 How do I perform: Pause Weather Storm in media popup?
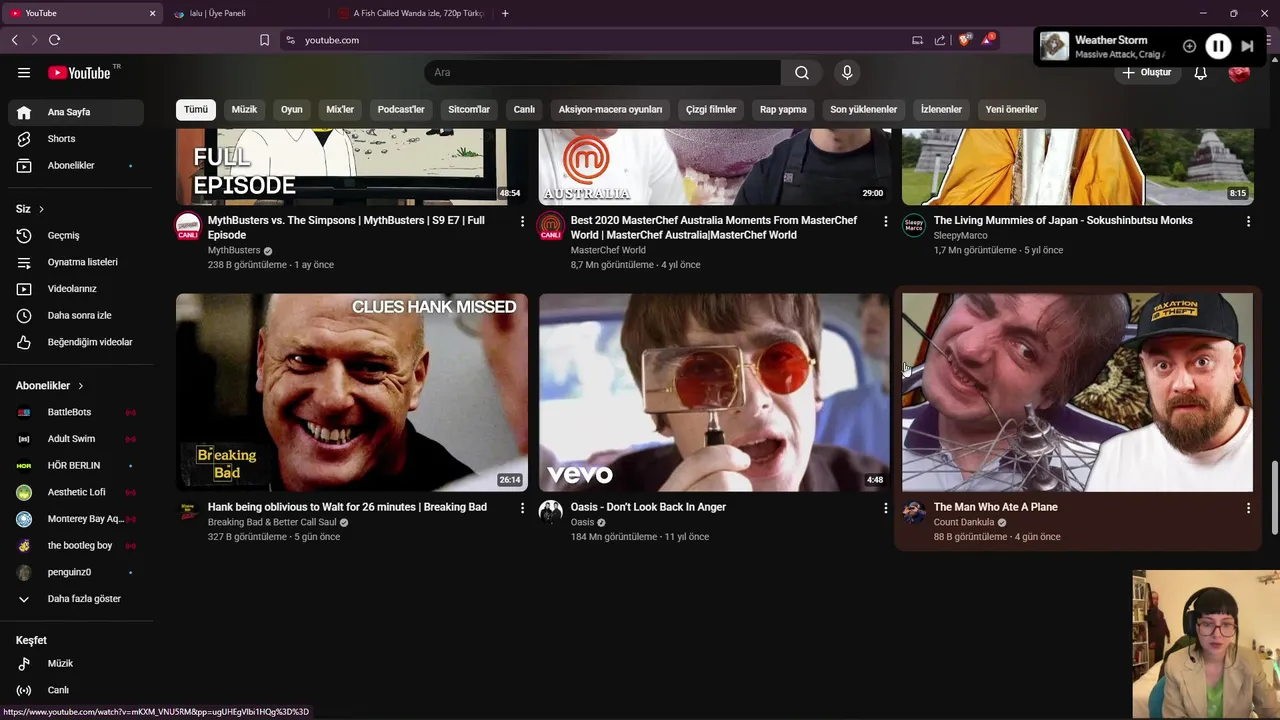(x=1218, y=46)
